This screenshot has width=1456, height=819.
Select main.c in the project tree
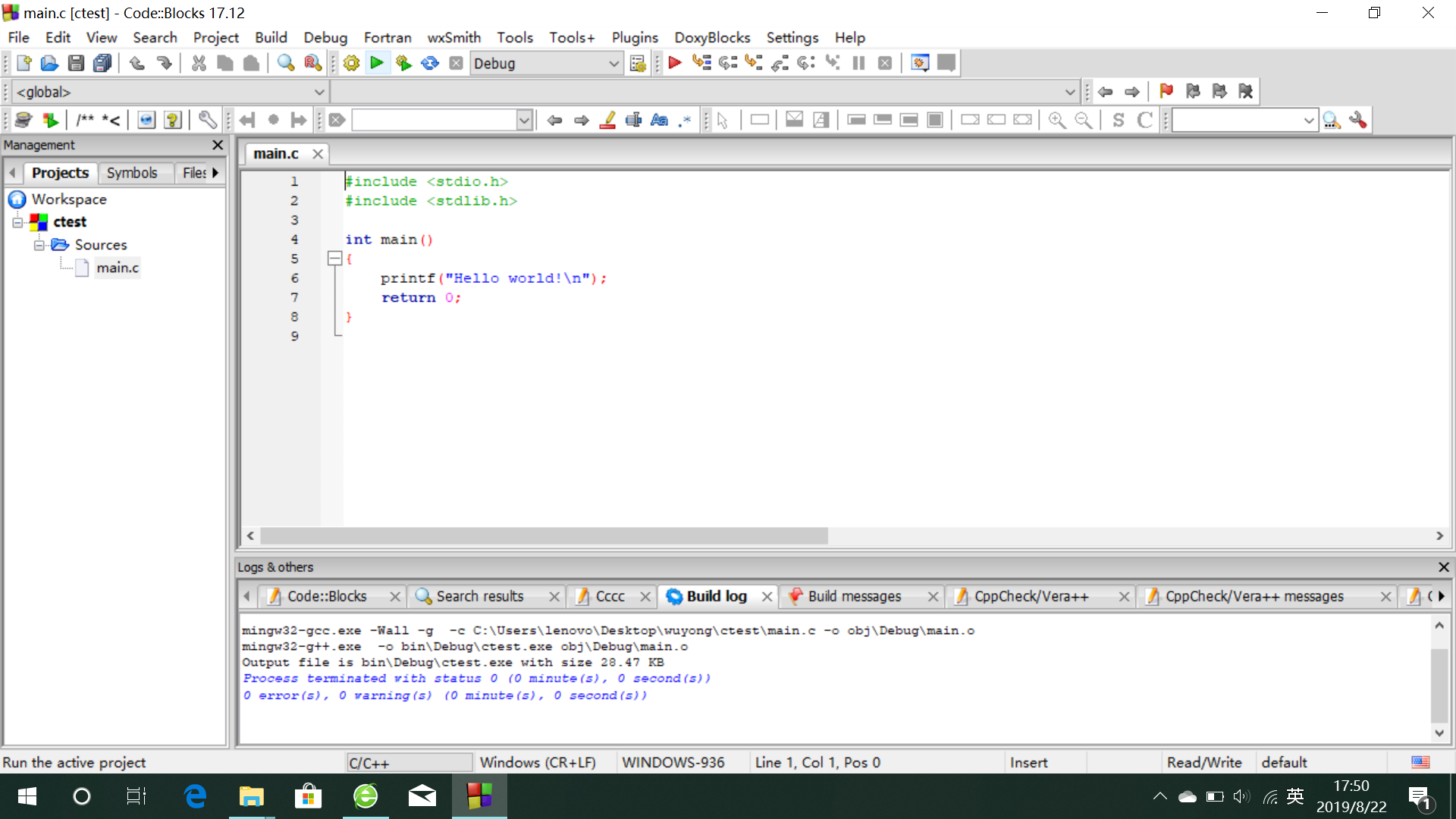coord(118,268)
